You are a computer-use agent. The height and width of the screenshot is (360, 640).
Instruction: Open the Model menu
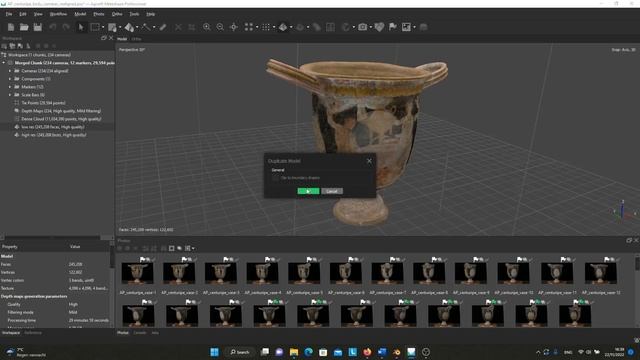point(80,14)
